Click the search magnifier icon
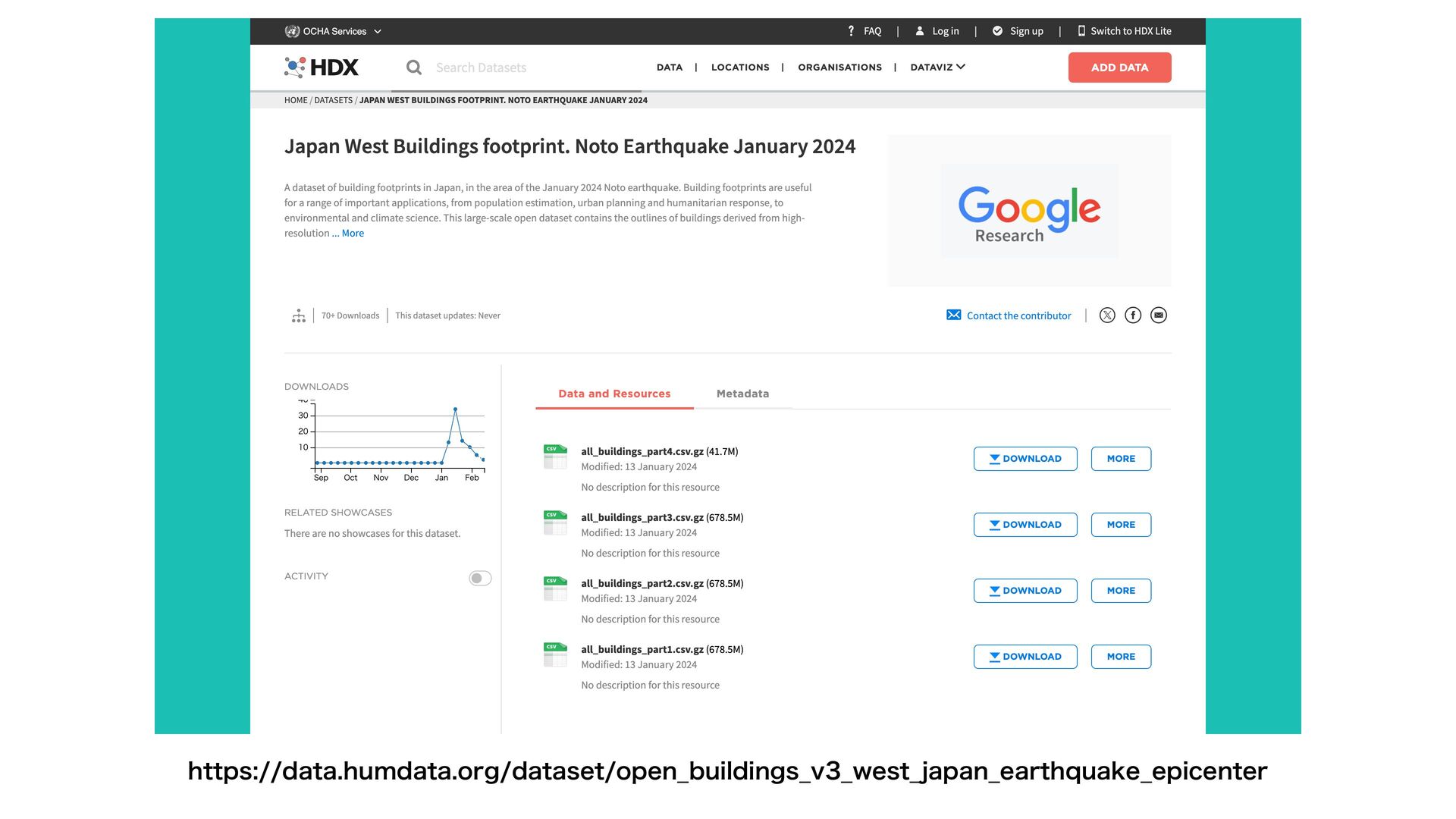 pyautogui.click(x=414, y=67)
